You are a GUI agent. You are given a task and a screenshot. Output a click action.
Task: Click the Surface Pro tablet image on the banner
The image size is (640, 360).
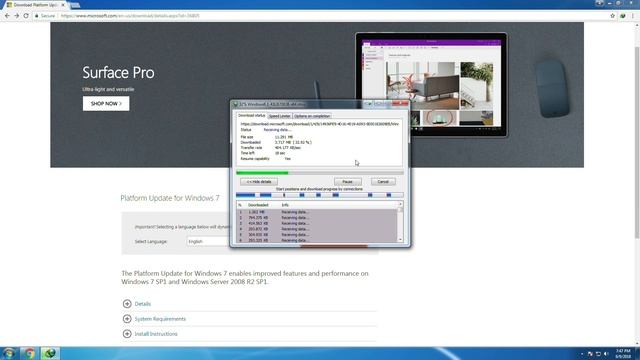[x=431, y=84]
